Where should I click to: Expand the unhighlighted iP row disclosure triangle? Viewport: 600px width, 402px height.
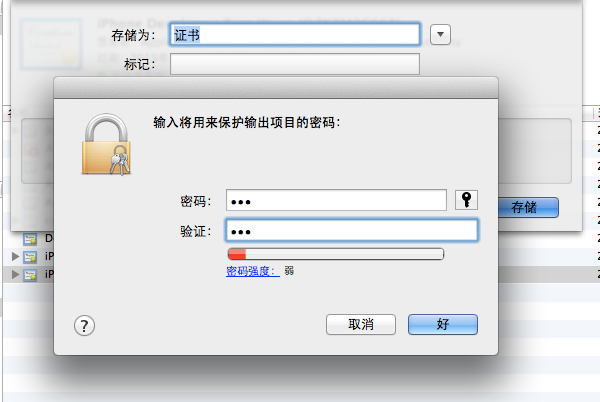coord(15,256)
